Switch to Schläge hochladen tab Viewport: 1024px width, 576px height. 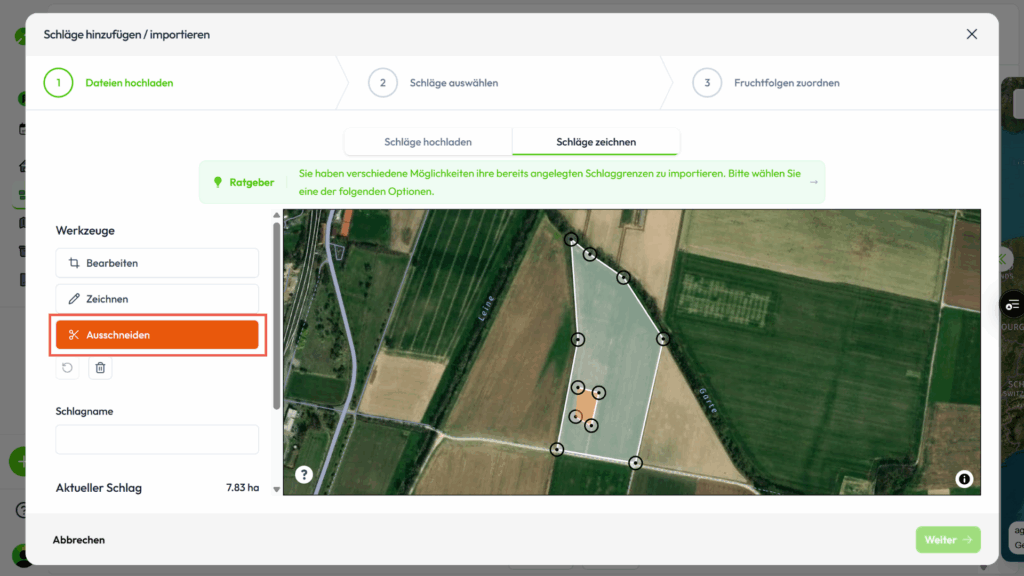428,142
